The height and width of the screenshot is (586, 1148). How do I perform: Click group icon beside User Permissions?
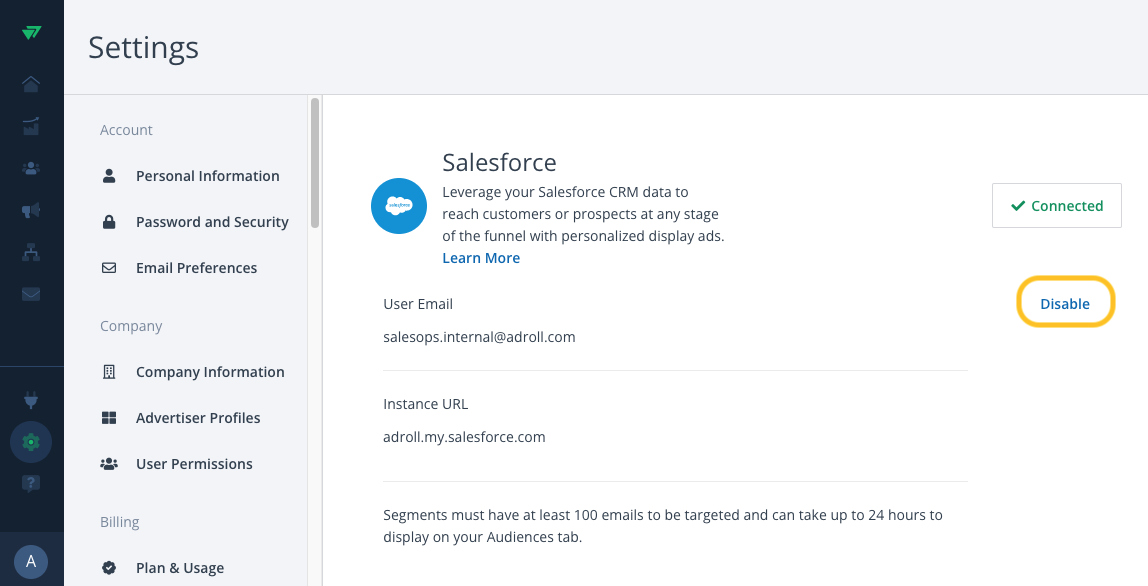pyautogui.click(x=109, y=464)
